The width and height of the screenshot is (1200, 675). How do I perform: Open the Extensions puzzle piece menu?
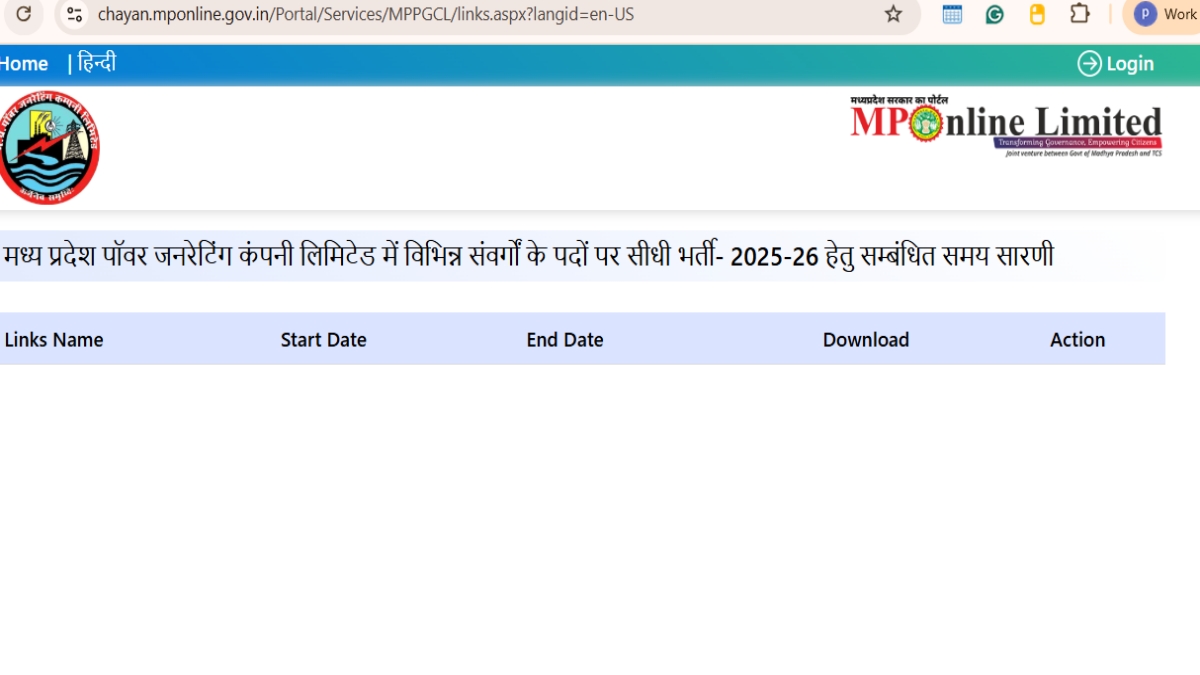(1080, 14)
